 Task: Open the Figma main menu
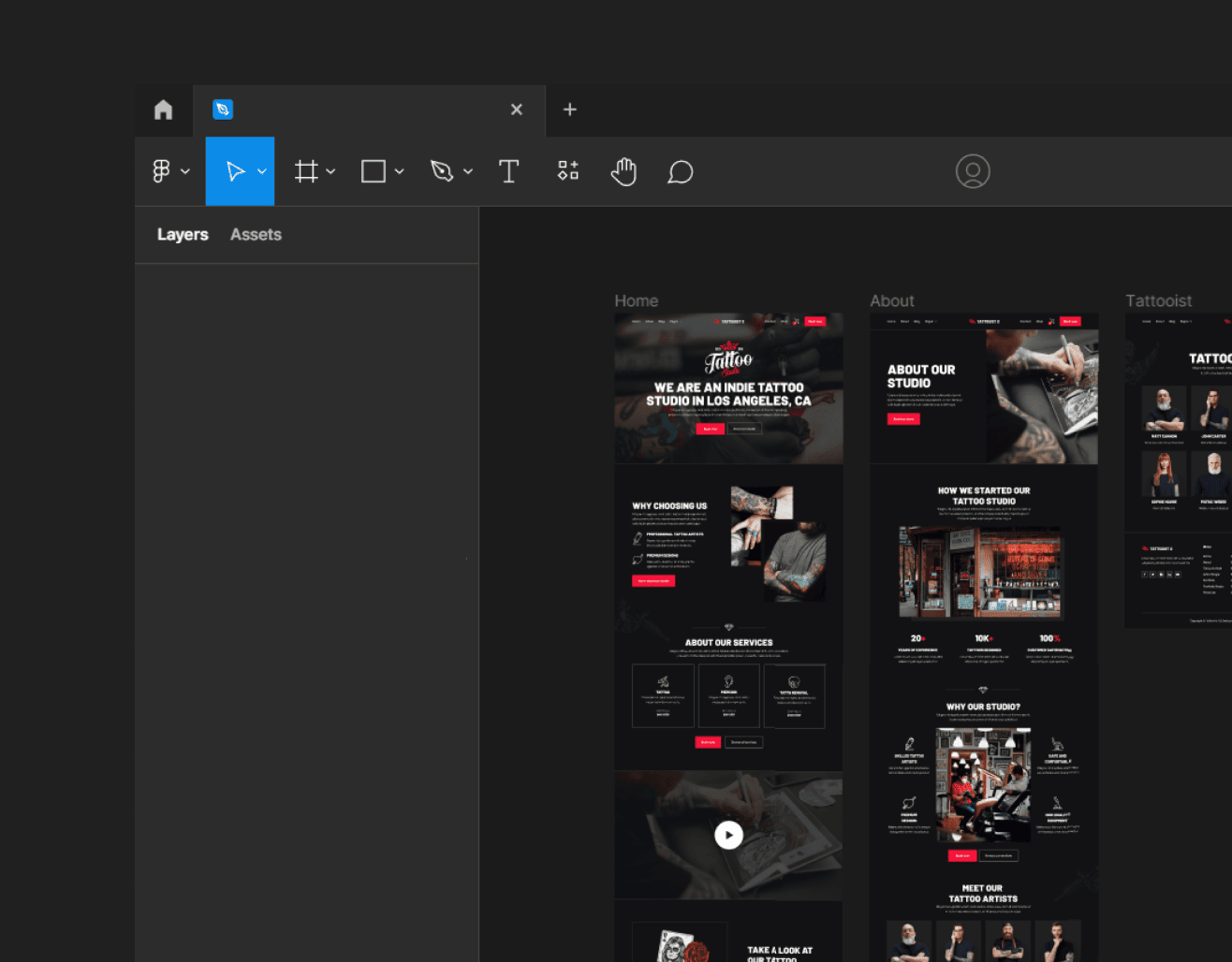pos(162,171)
